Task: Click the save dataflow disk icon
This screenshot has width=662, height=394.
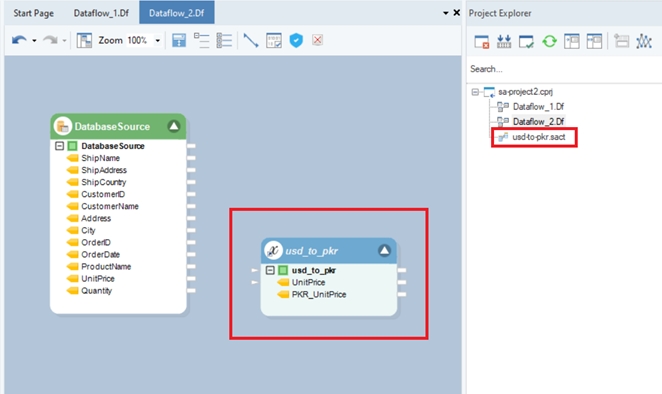Action: coord(179,41)
